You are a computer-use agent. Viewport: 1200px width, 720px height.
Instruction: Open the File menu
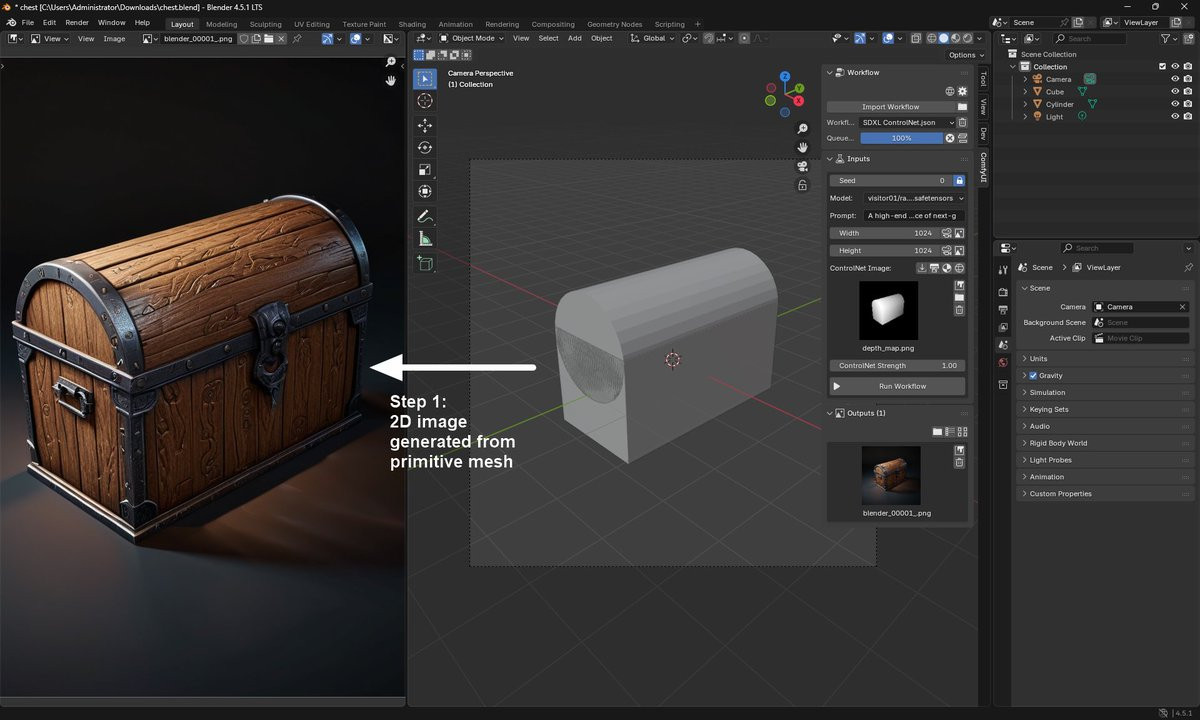point(27,22)
